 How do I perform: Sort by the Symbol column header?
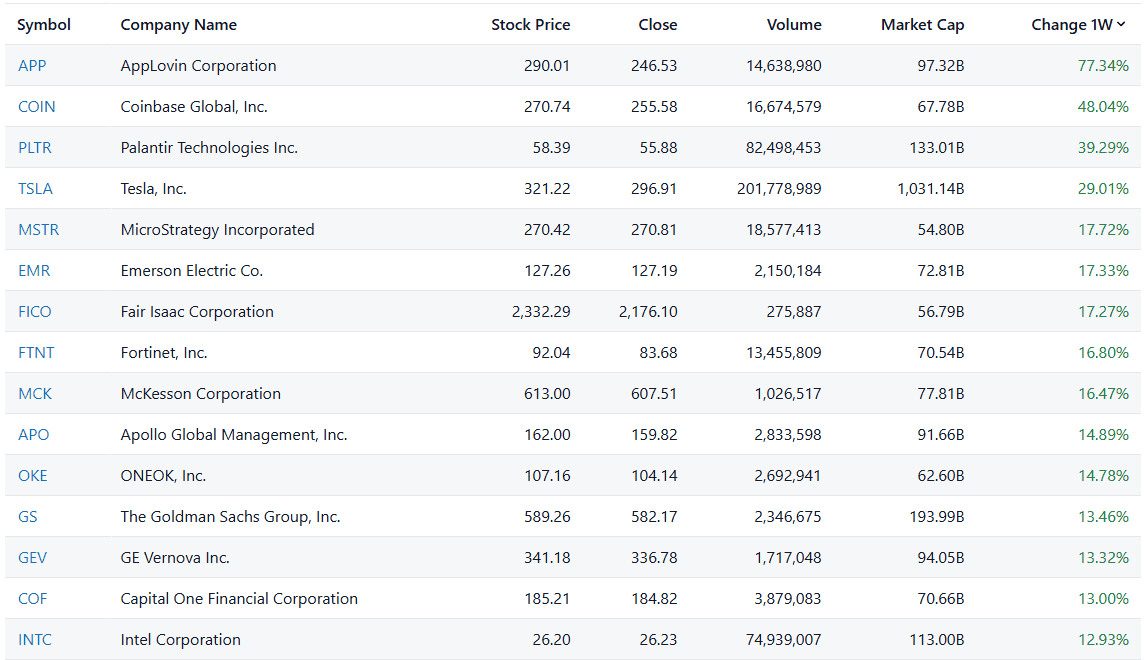point(44,25)
